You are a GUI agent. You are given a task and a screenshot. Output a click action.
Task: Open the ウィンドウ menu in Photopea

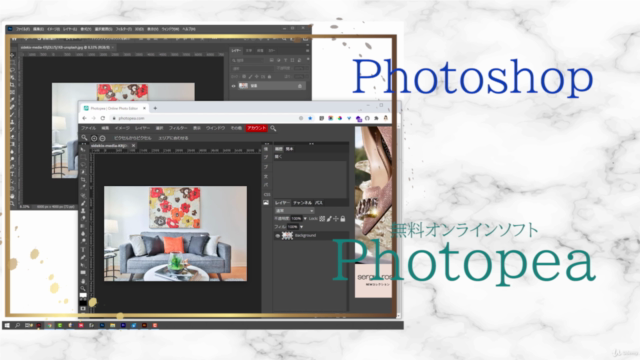pyautogui.click(x=216, y=129)
